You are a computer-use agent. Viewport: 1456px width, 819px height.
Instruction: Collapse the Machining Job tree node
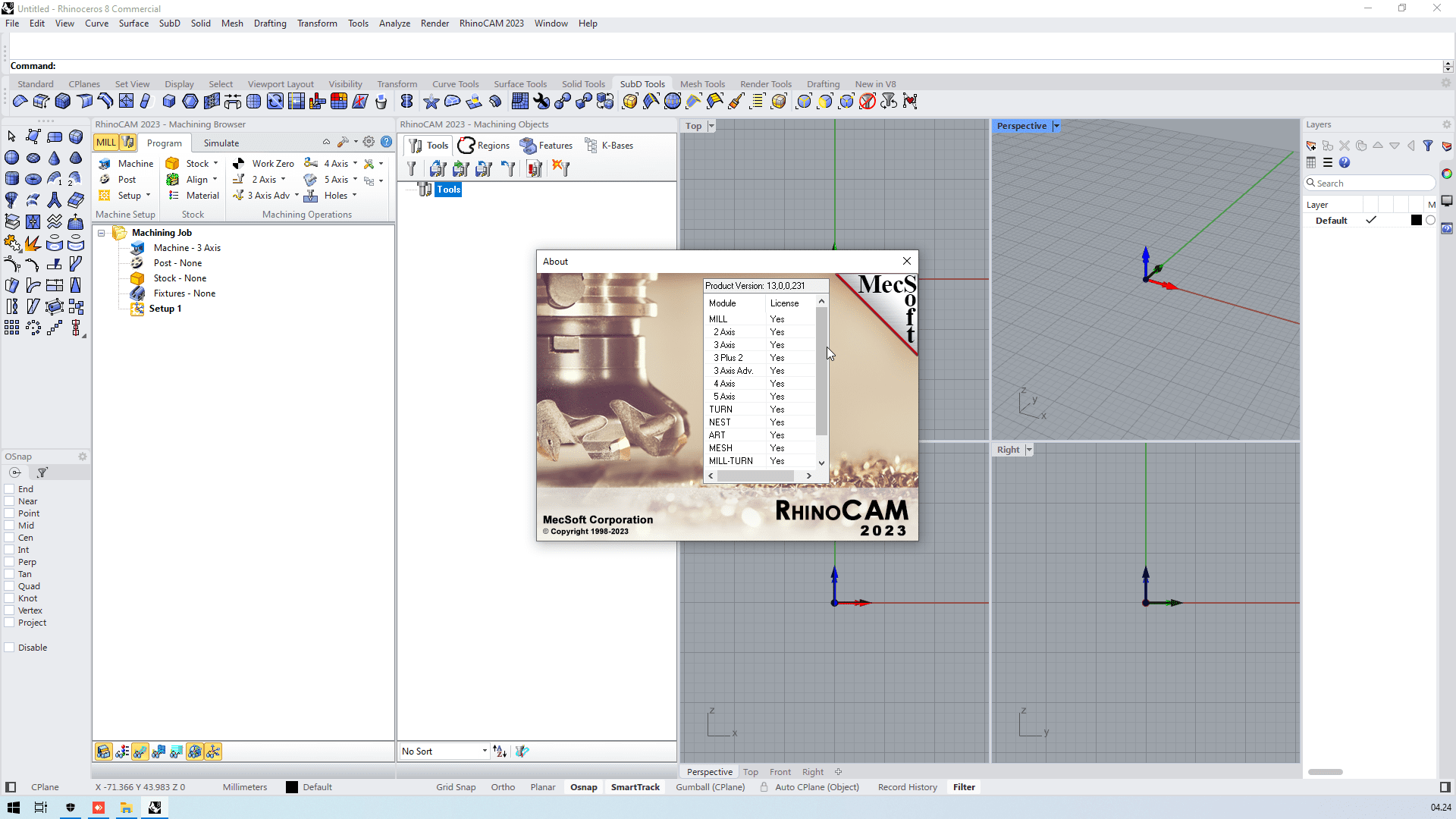pyautogui.click(x=101, y=233)
